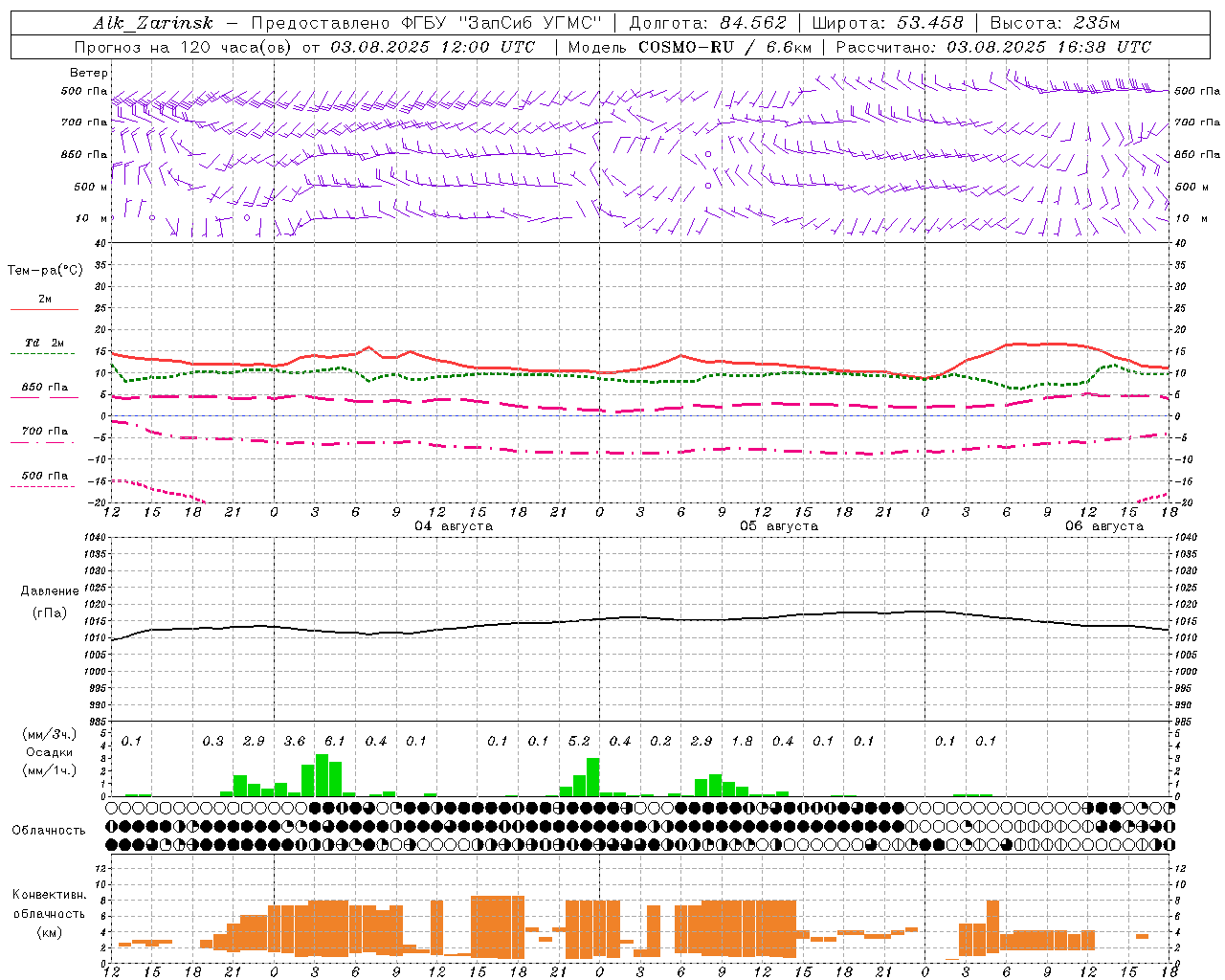1225x980 pixels.
Task: Click the '(км)' unit under convective cloud label
Action: point(49,932)
